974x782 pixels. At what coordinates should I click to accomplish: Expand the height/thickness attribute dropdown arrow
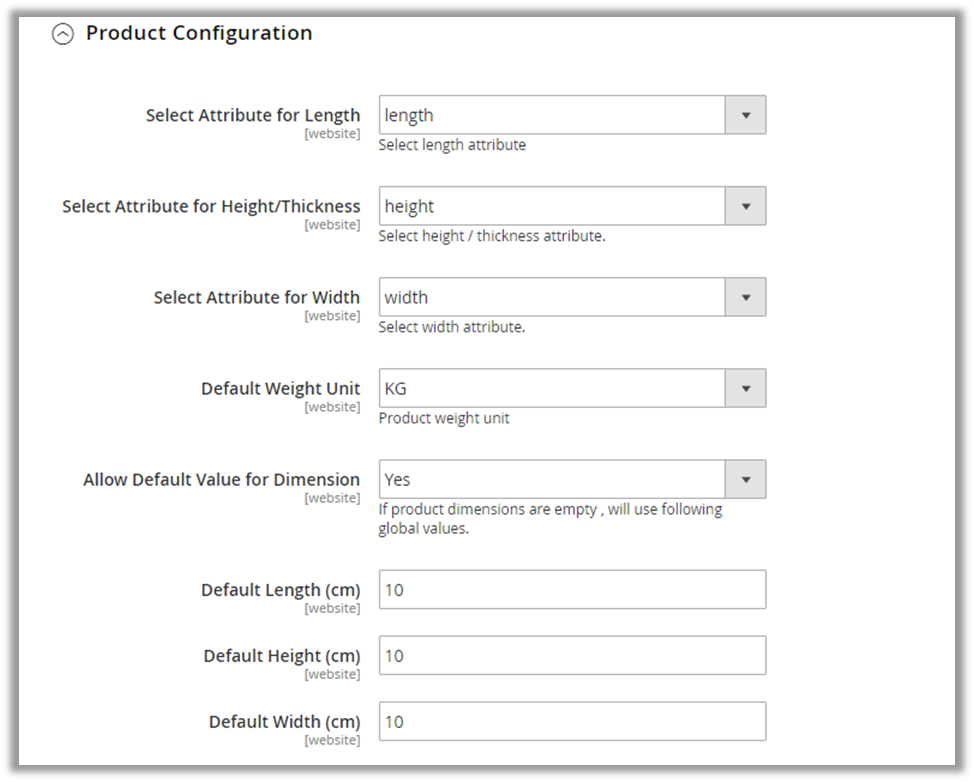745,206
